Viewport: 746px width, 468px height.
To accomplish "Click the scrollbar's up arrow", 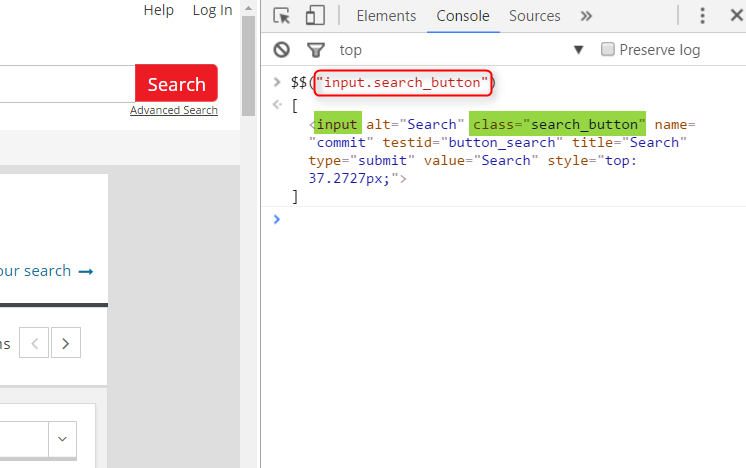I will [248, 8].
